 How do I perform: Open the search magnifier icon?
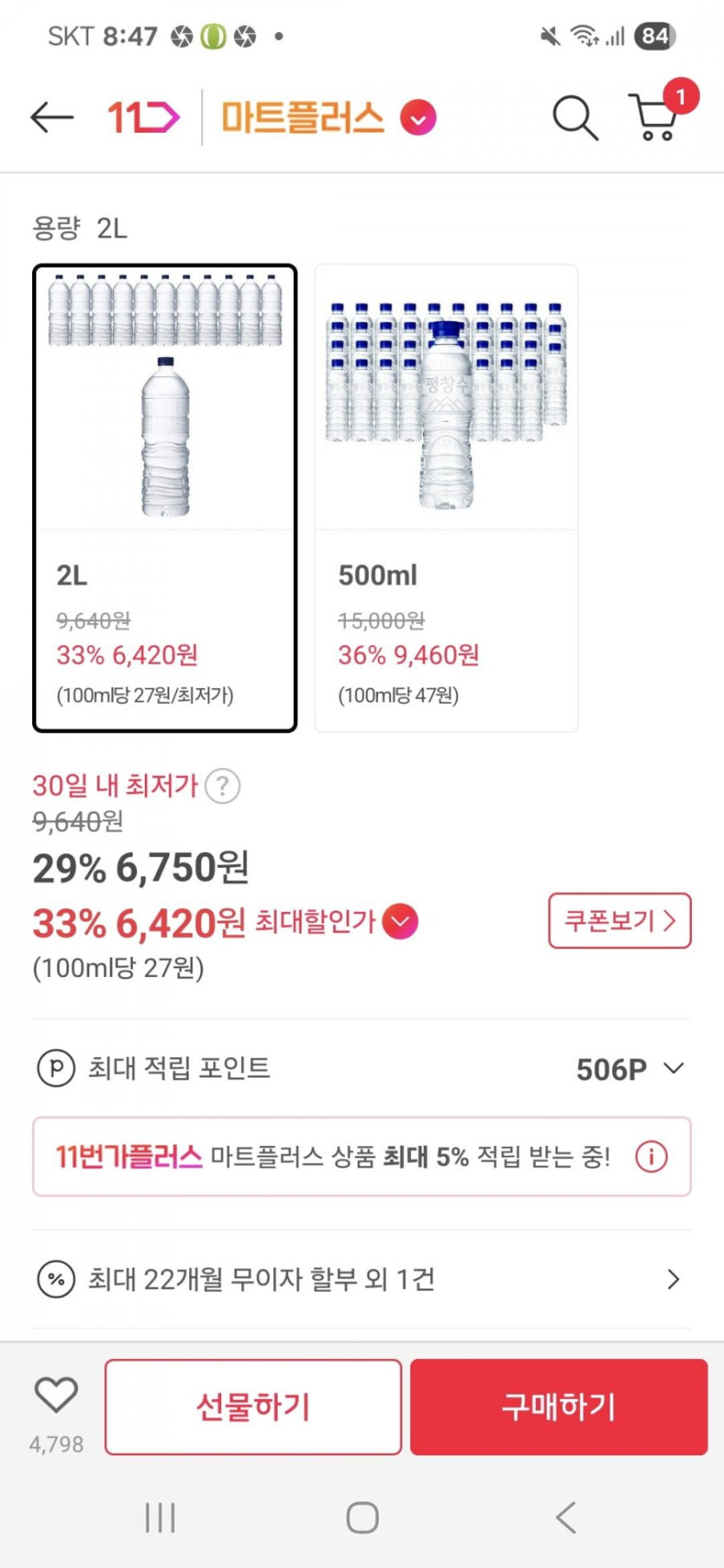pos(575,117)
